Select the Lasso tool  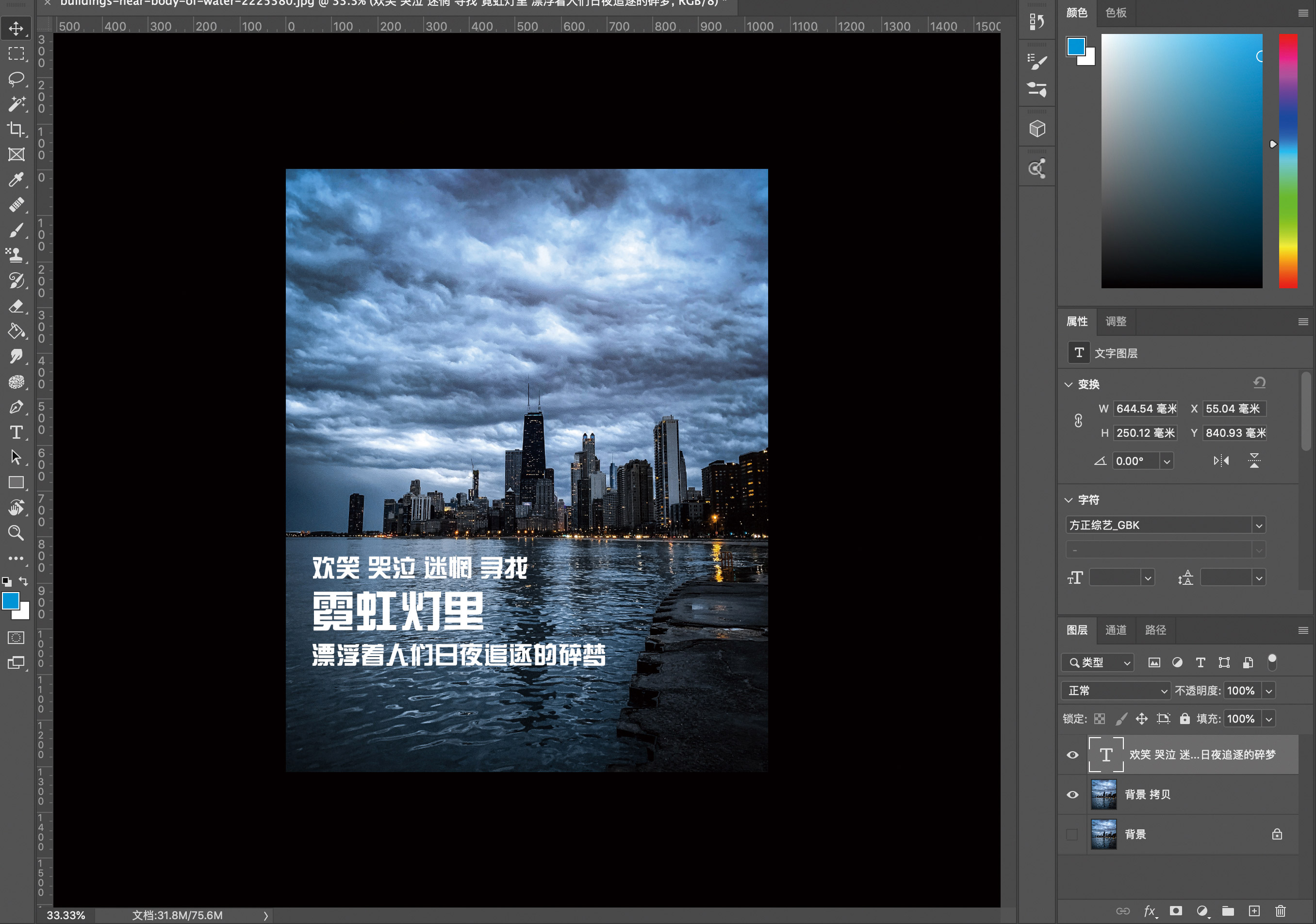(16, 79)
